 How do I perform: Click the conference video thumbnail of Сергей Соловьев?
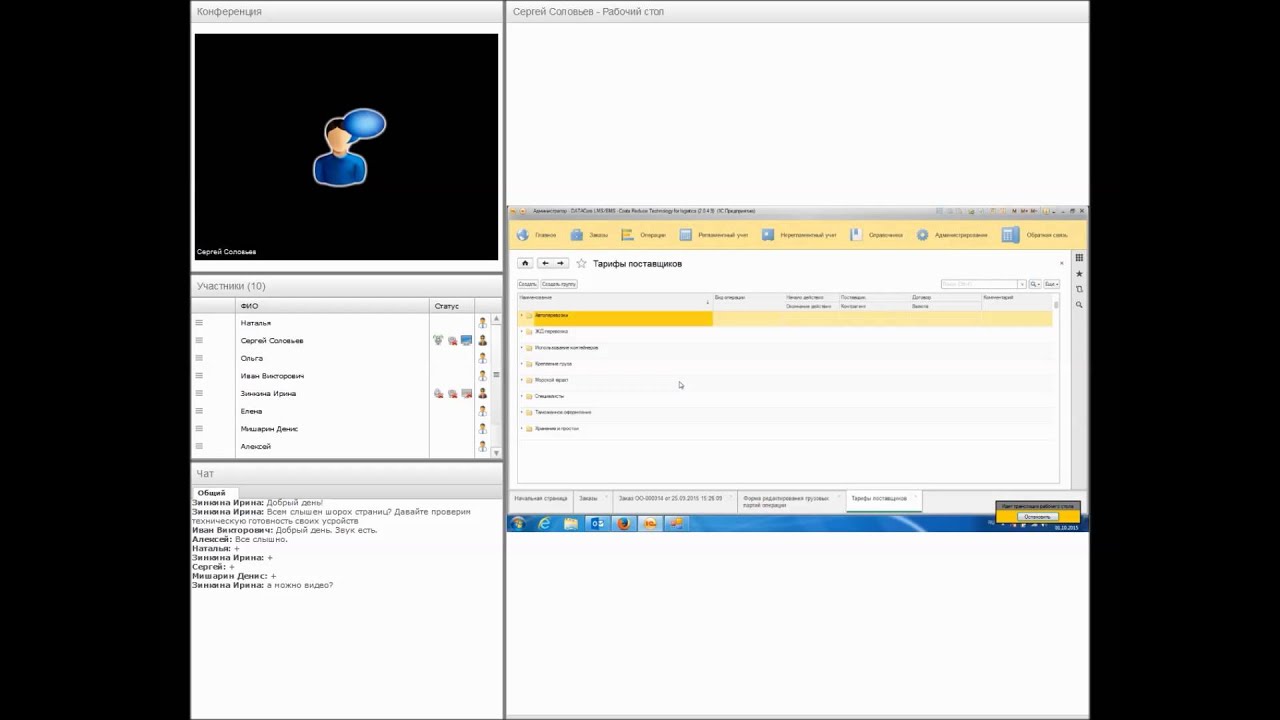pyautogui.click(x=346, y=147)
